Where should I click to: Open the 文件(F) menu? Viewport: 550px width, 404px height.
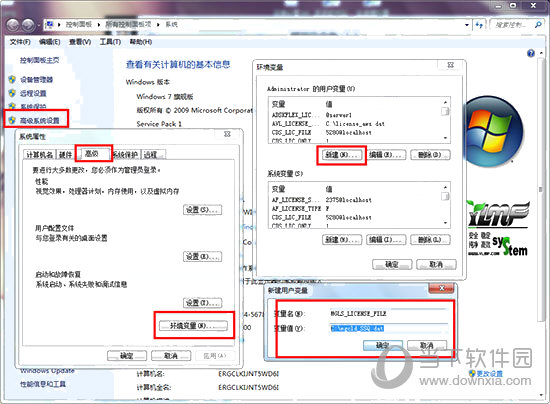tap(20, 42)
